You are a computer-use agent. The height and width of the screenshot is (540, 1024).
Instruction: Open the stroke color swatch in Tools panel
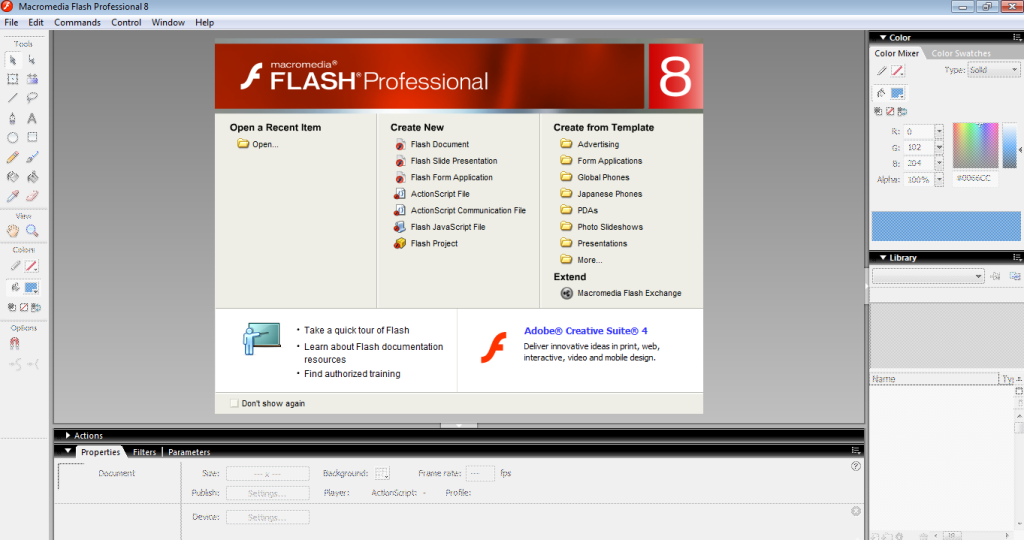coord(31,266)
